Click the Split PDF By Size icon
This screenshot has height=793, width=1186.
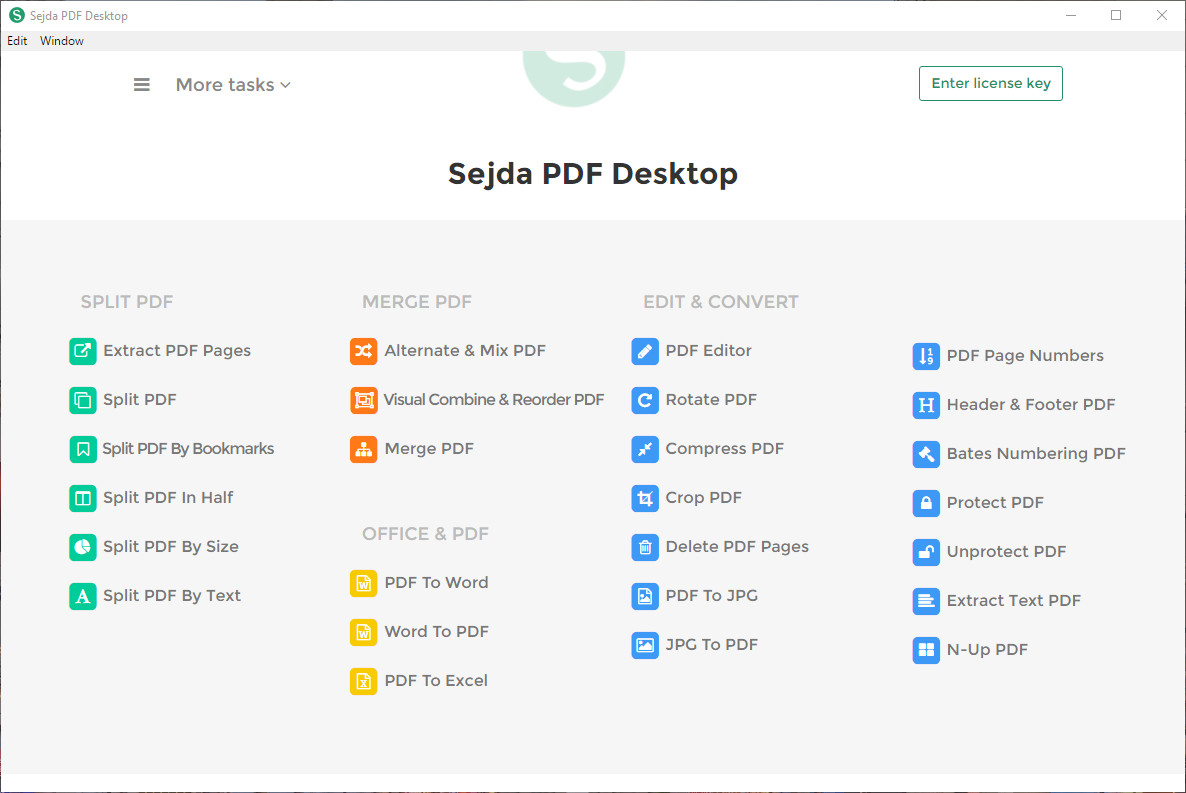pos(82,547)
